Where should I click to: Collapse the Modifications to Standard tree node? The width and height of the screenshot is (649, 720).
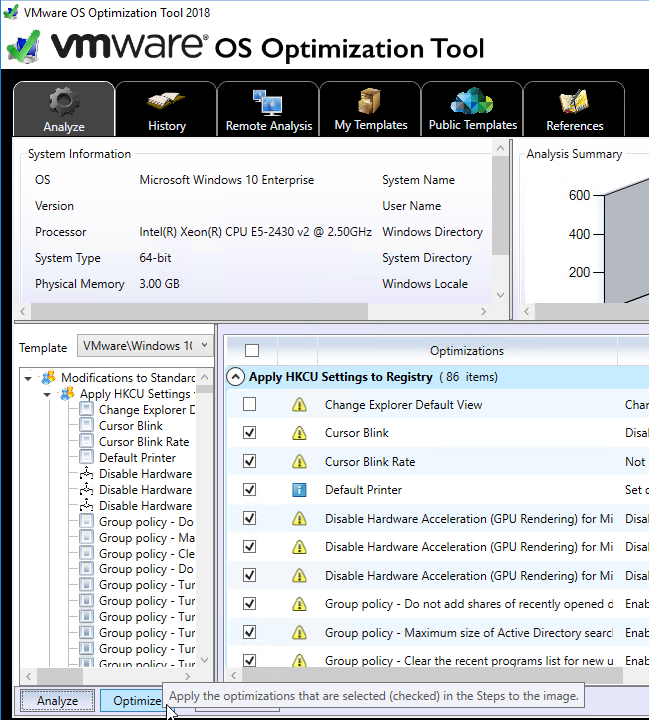[28, 378]
